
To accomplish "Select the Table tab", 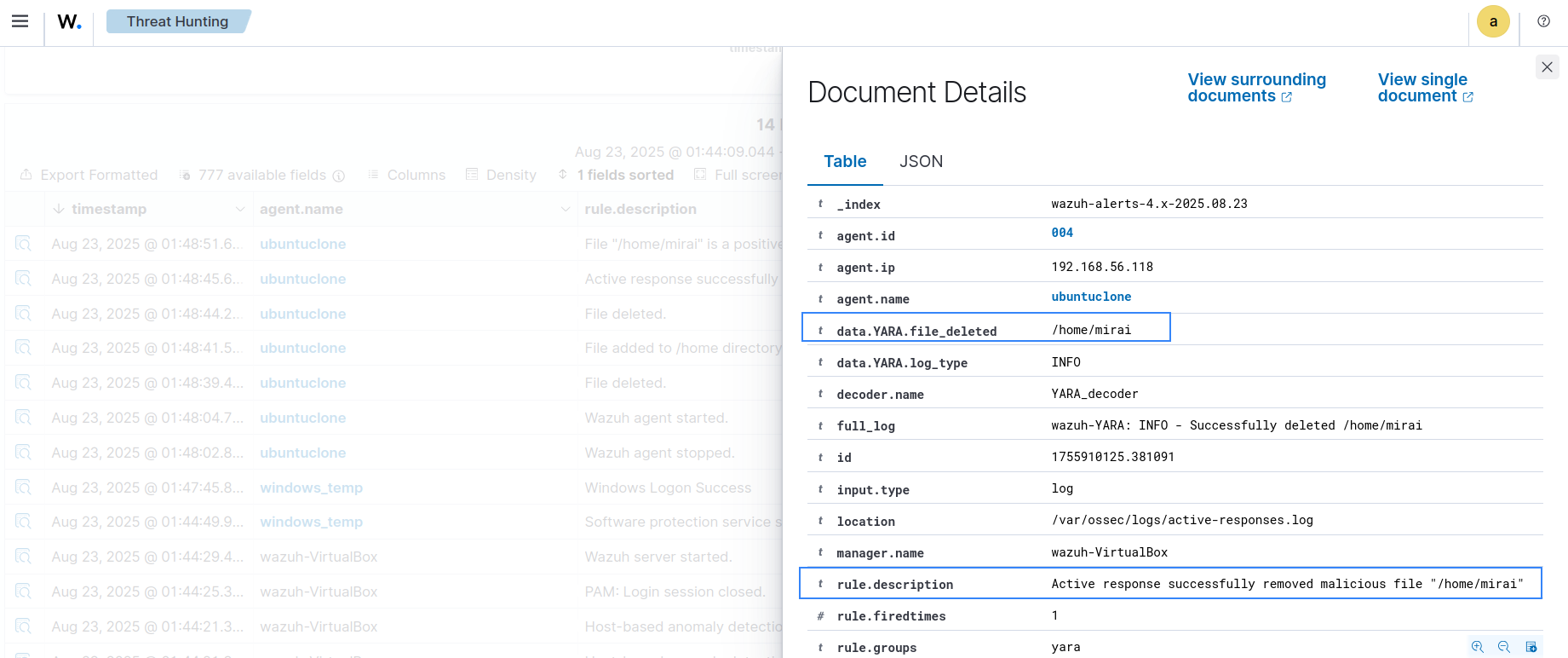I will pos(844,161).
